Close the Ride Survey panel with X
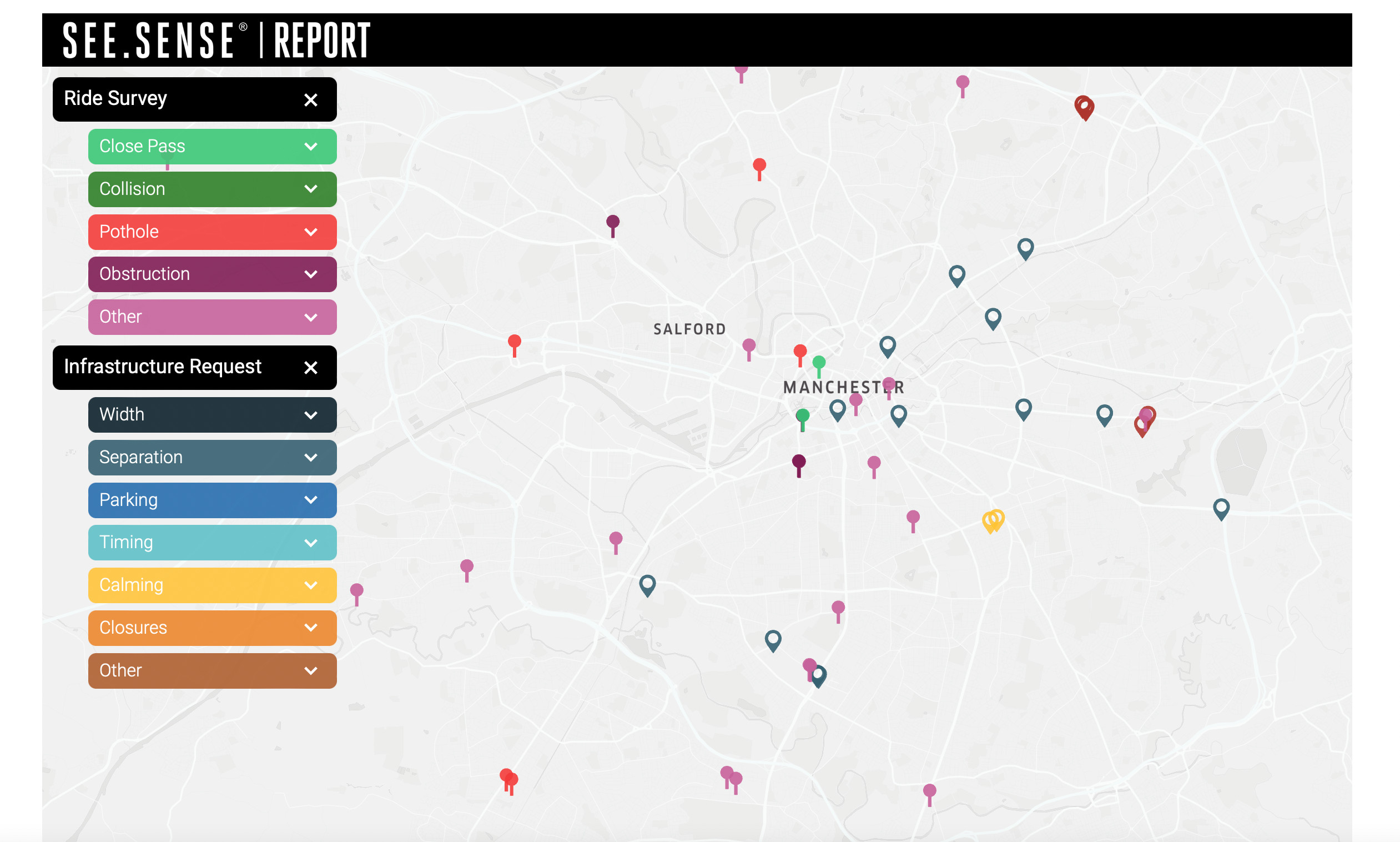This screenshot has height=842, width=1400. [x=311, y=100]
